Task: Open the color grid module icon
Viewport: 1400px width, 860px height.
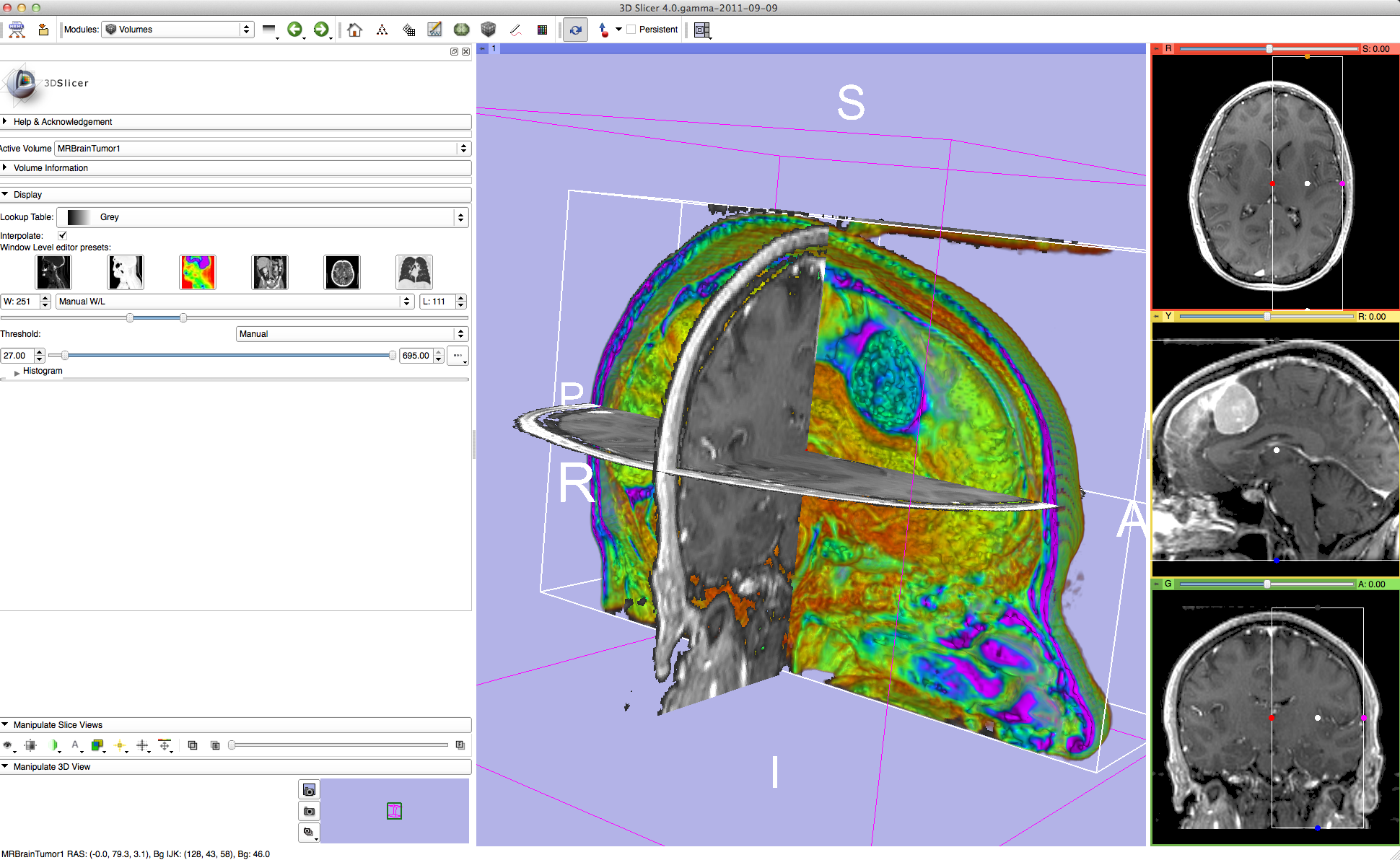Action: click(542, 30)
